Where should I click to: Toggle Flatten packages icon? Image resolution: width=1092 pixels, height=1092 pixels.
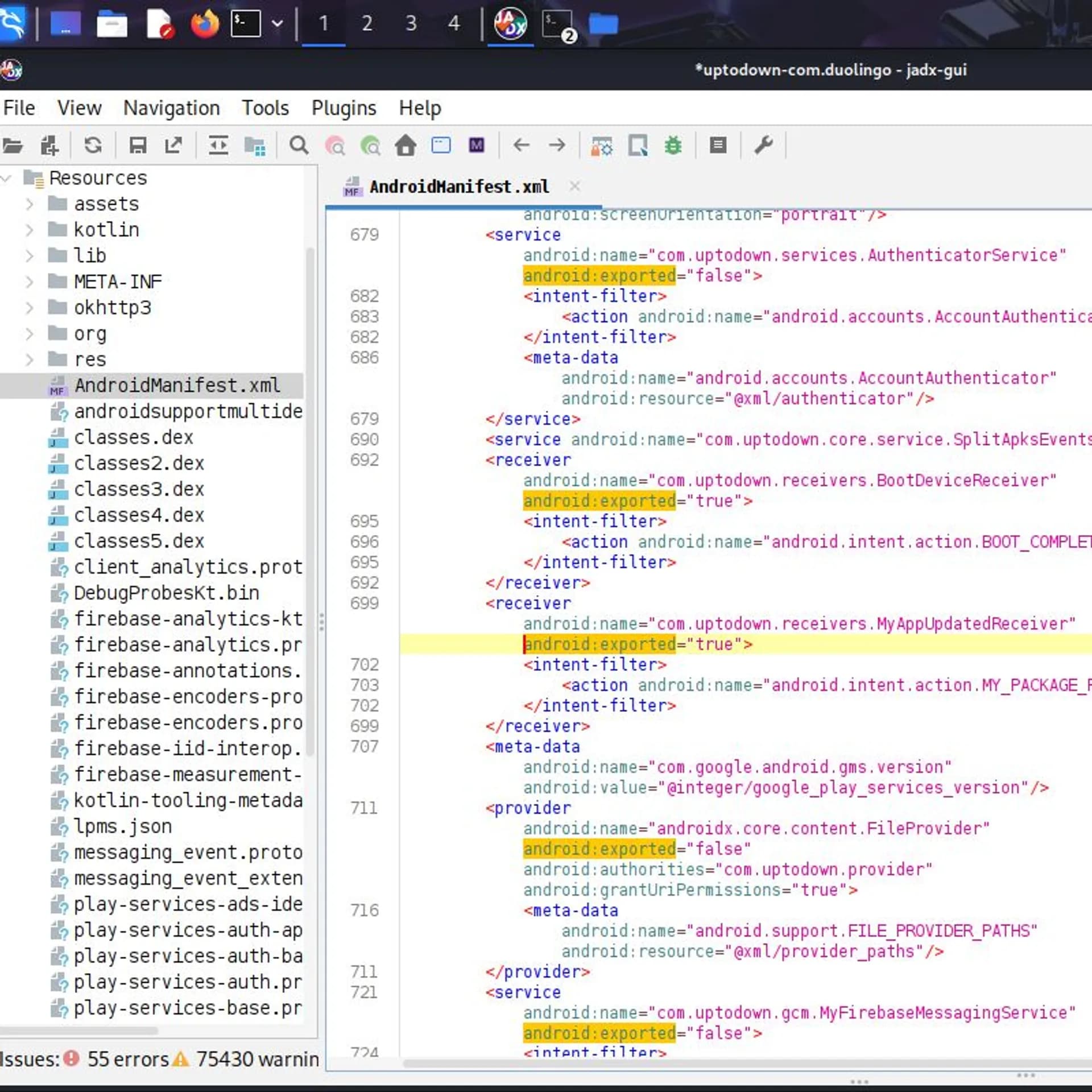[255, 146]
